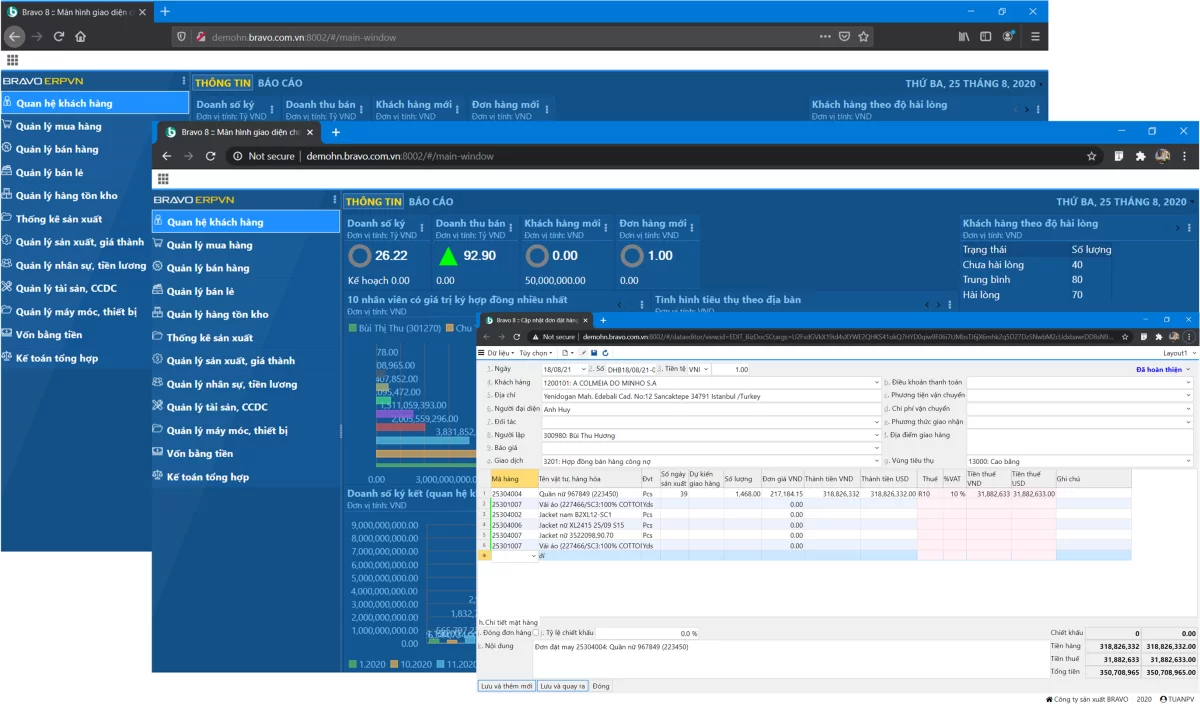The width and height of the screenshot is (1200, 705).
Task: Reload page in the Chrome main window
Action: (210, 156)
